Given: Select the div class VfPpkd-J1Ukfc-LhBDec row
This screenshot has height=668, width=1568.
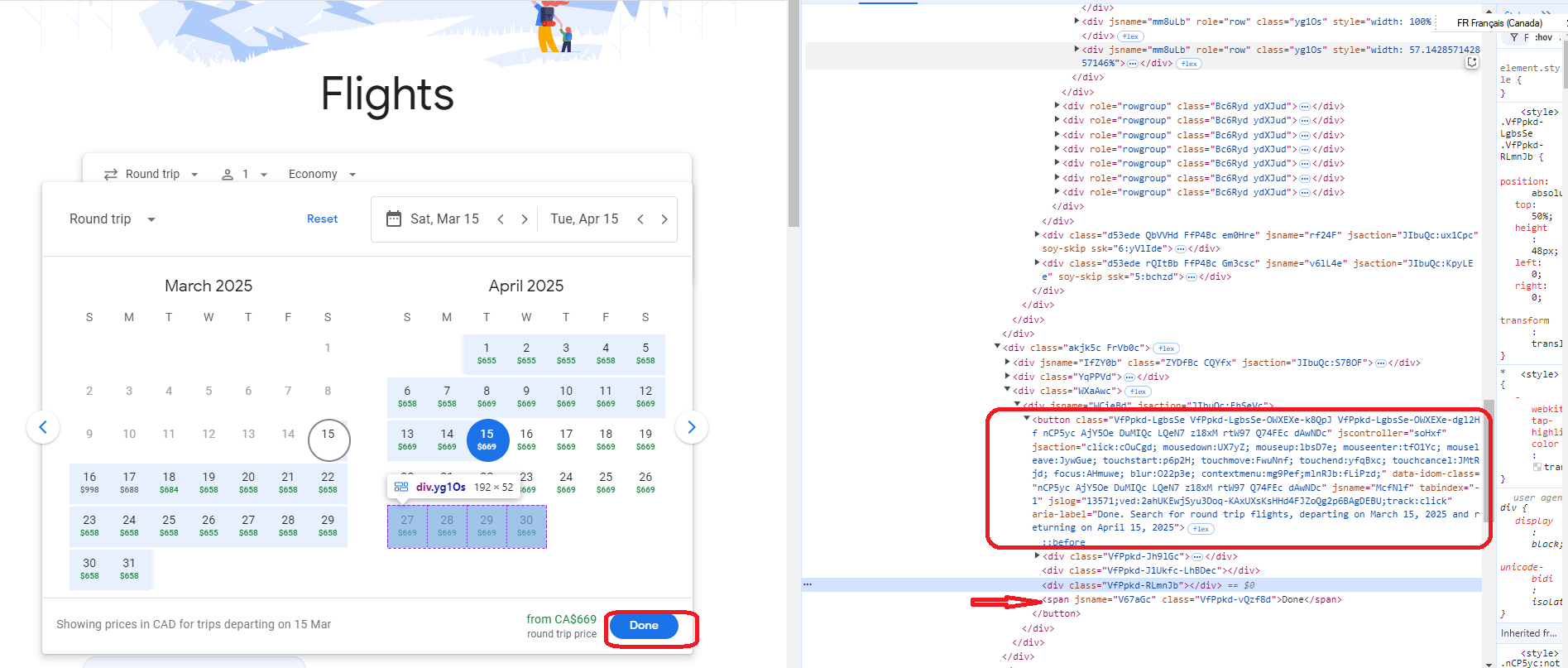Looking at the screenshot, I should [1151, 570].
